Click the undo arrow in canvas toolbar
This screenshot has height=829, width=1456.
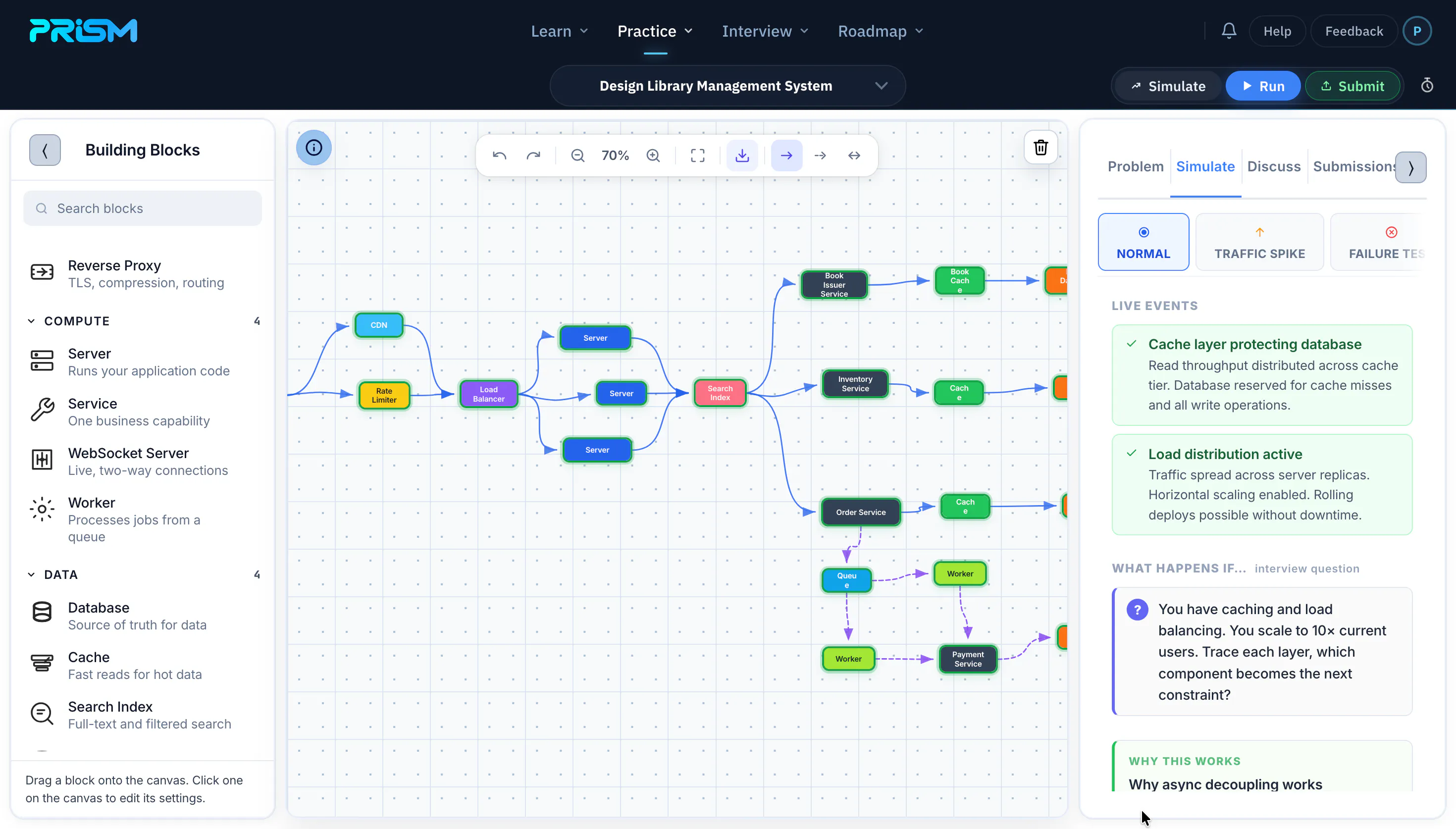[499, 155]
